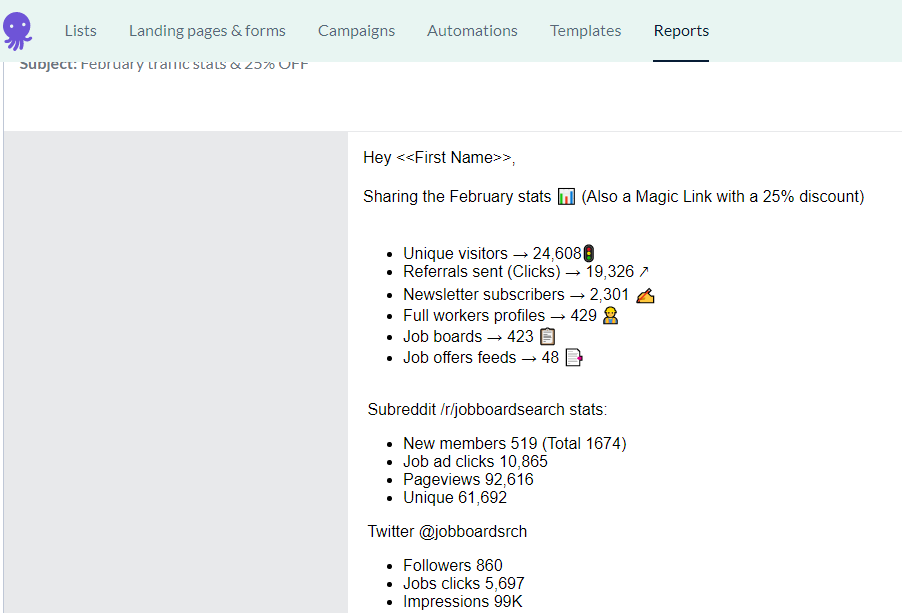The image size is (902, 613).
Task: Click the purple octopus logo
Action: point(18,31)
